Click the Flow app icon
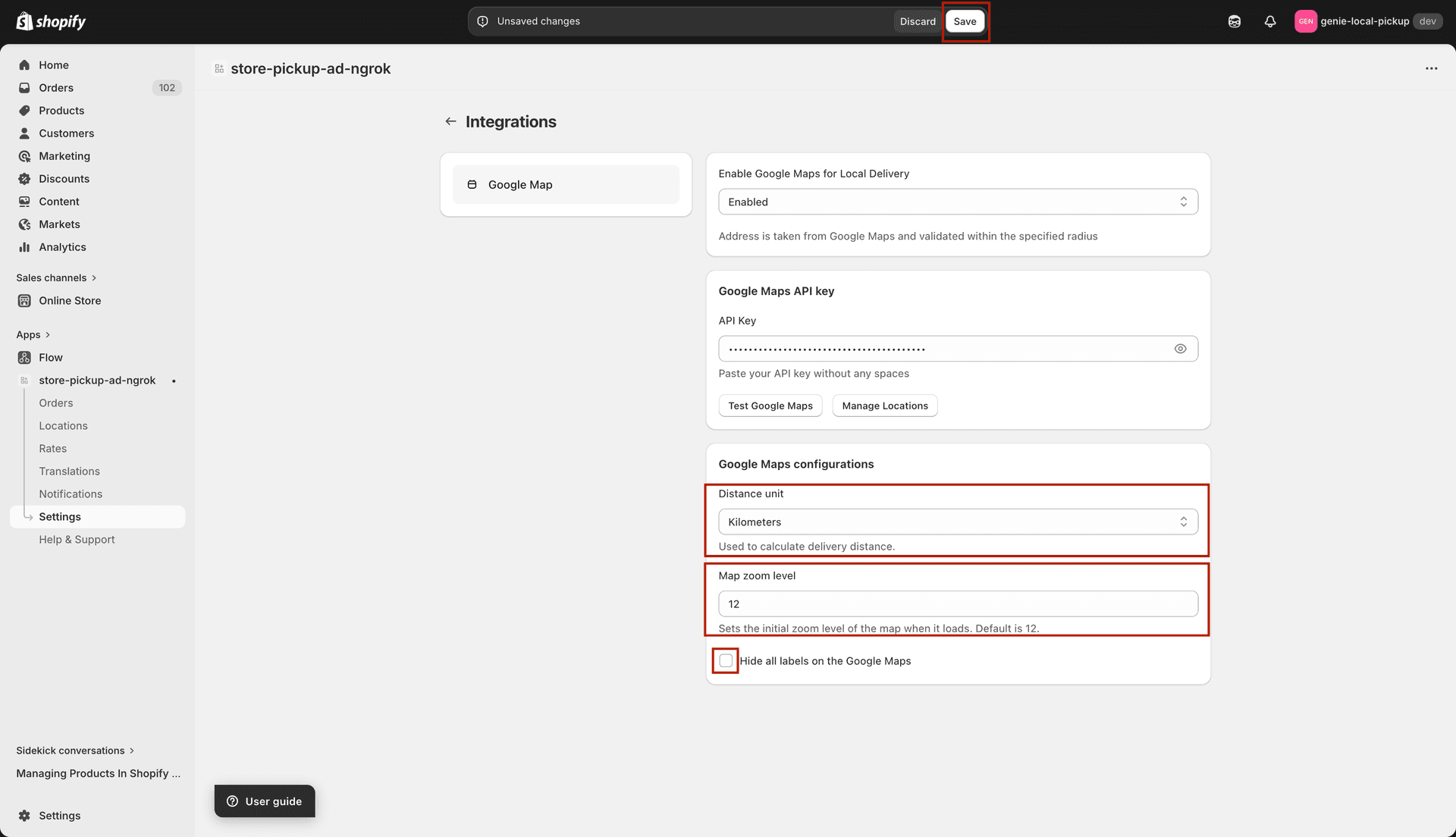Viewport: 1456px width, 837px height. pos(24,358)
